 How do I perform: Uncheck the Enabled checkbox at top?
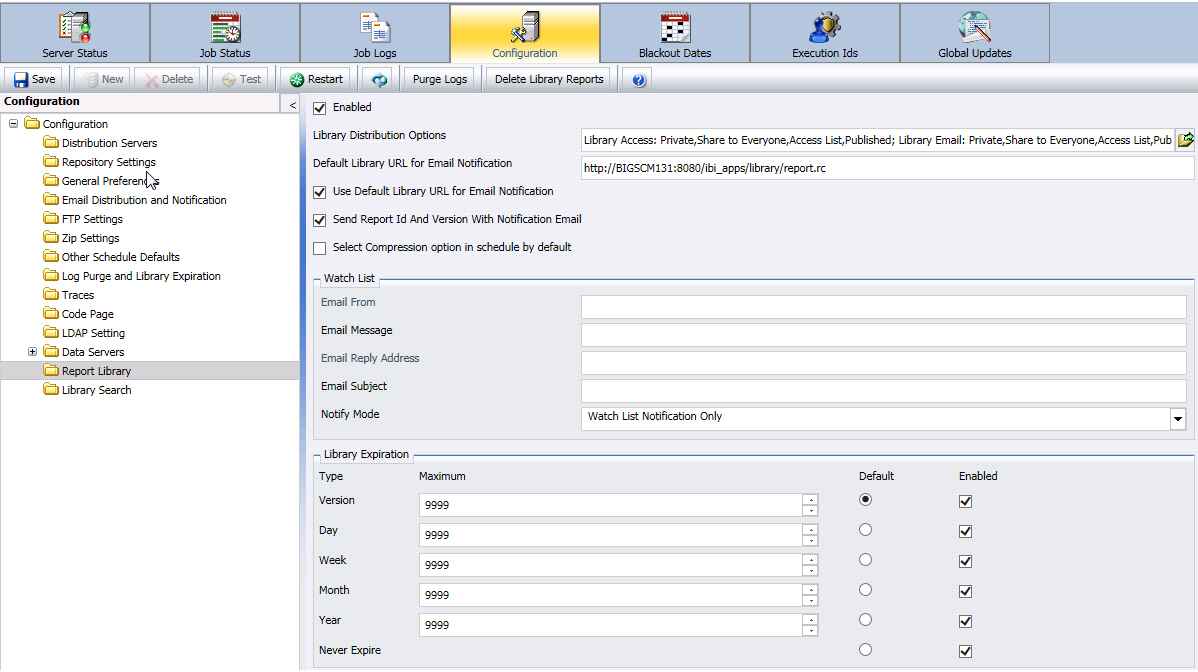click(319, 108)
